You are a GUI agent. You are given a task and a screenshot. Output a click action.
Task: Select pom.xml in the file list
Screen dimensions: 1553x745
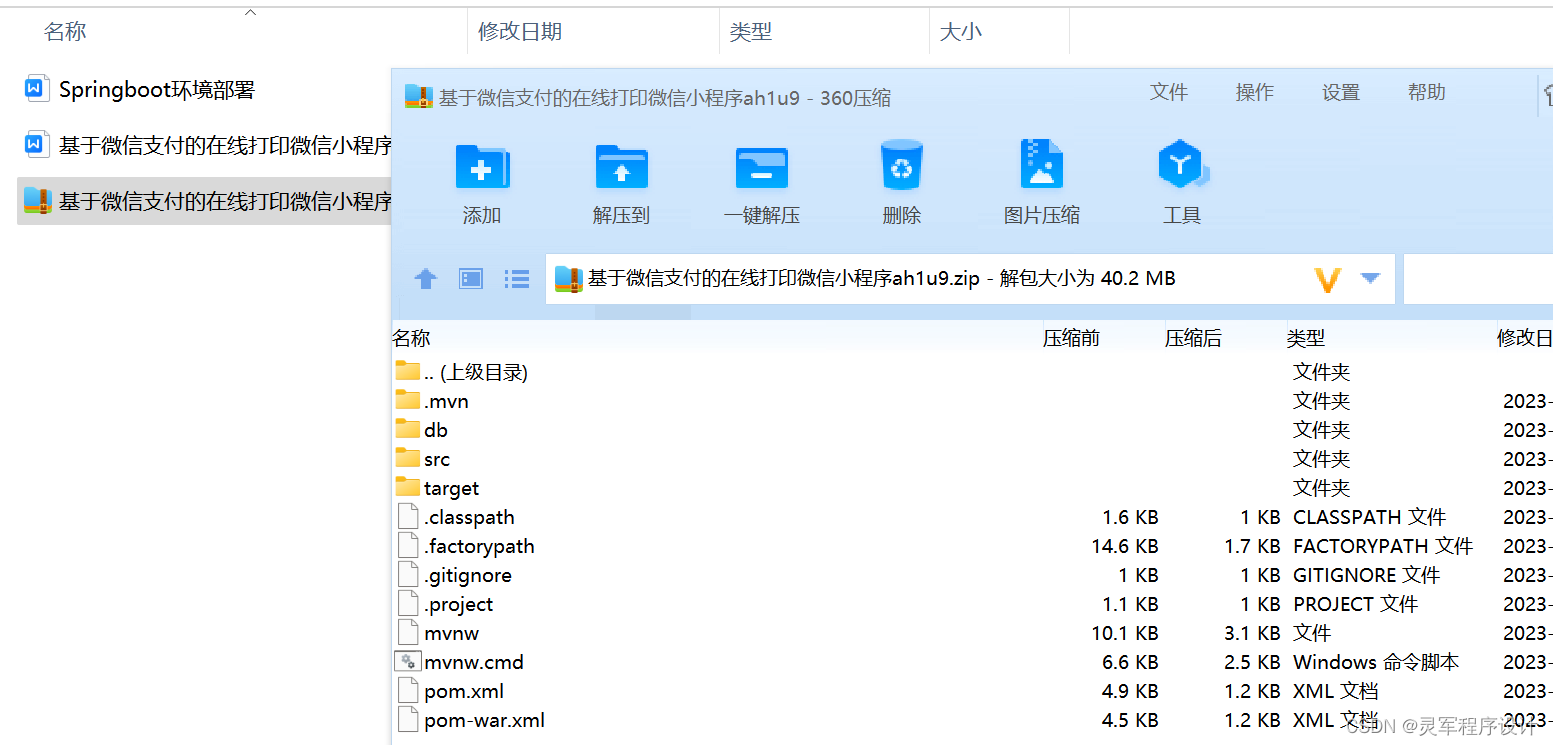[x=464, y=690]
